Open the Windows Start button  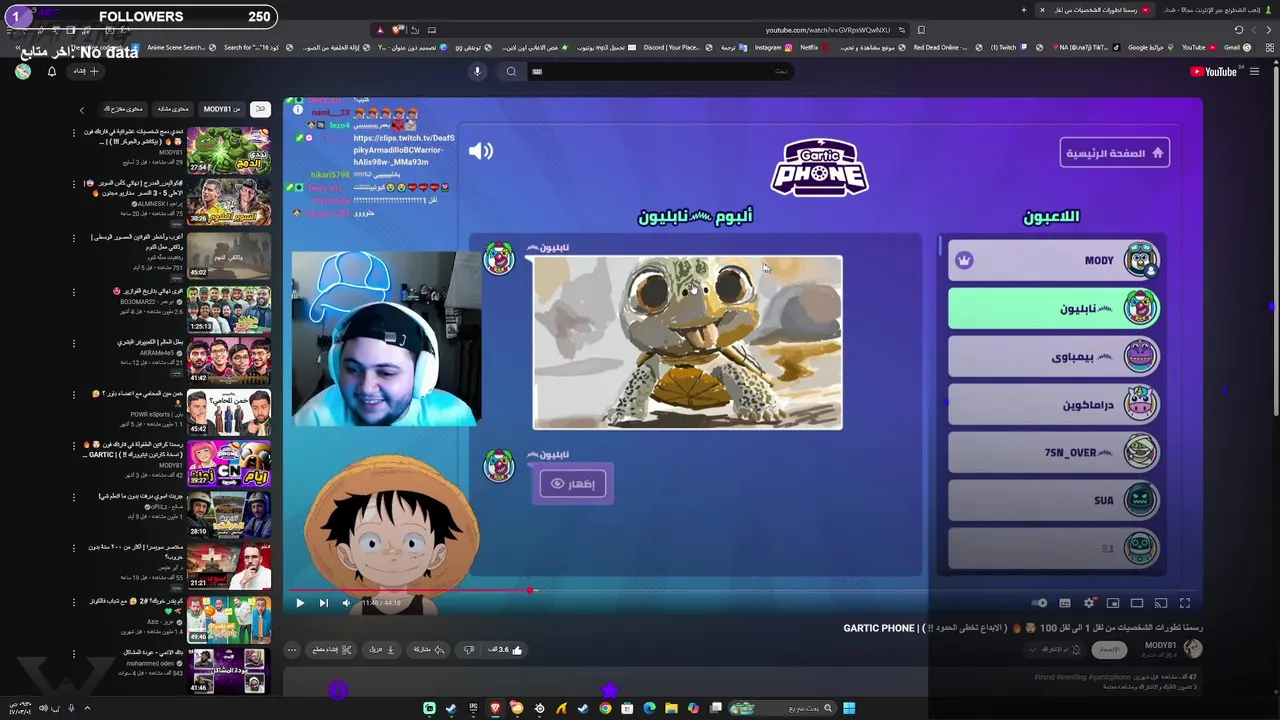pos(849,708)
